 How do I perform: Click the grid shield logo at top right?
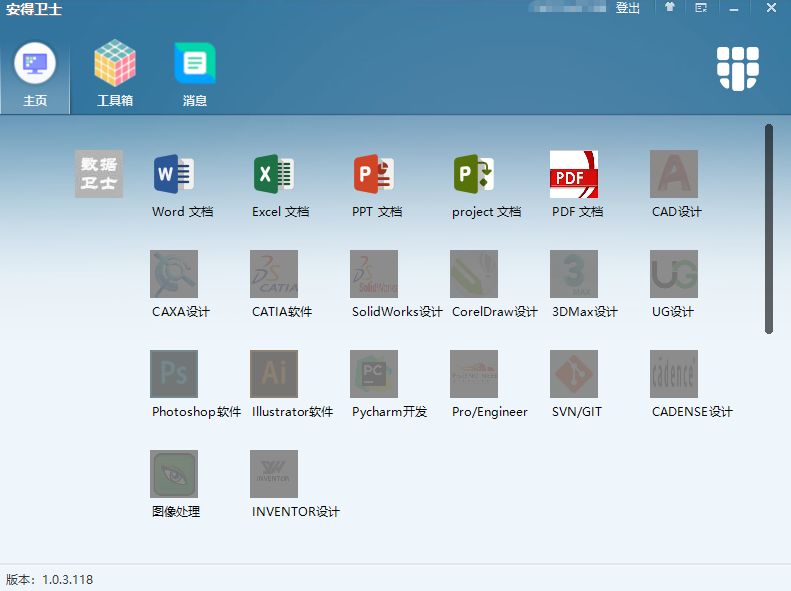[738, 68]
